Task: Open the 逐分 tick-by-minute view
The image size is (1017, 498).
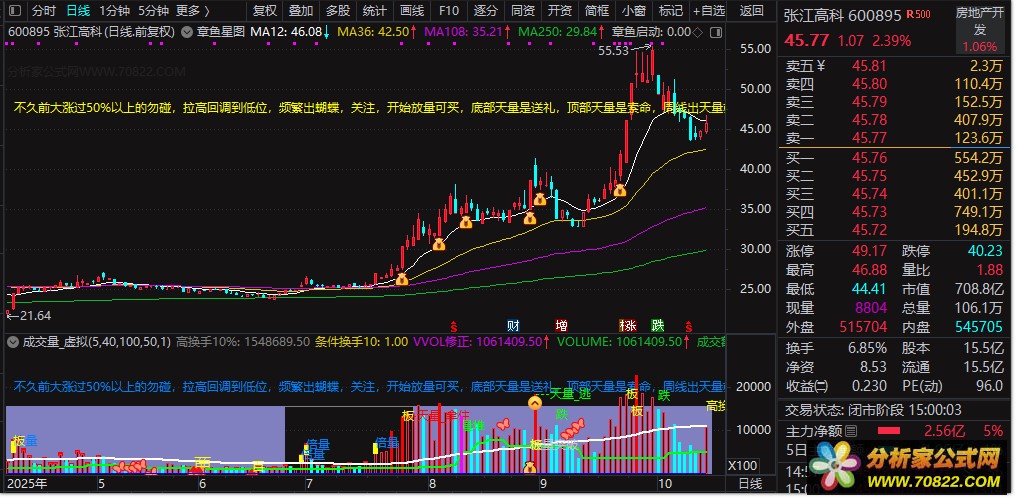Action: pyautogui.click(x=486, y=11)
